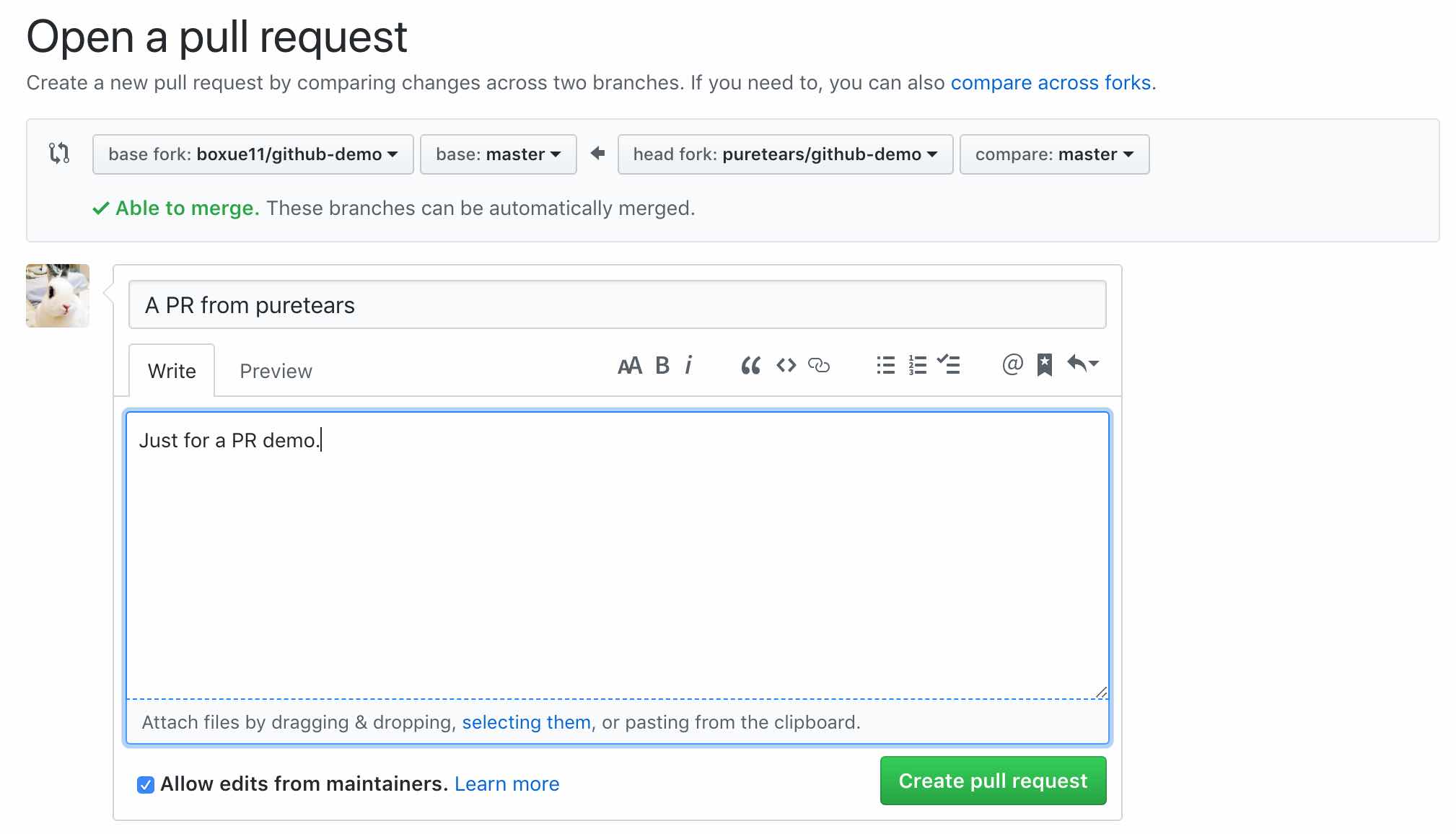Open head fork puretears/github-demo dropdown
Image resolution: width=1456 pixels, height=834 pixels.
[785, 154]
